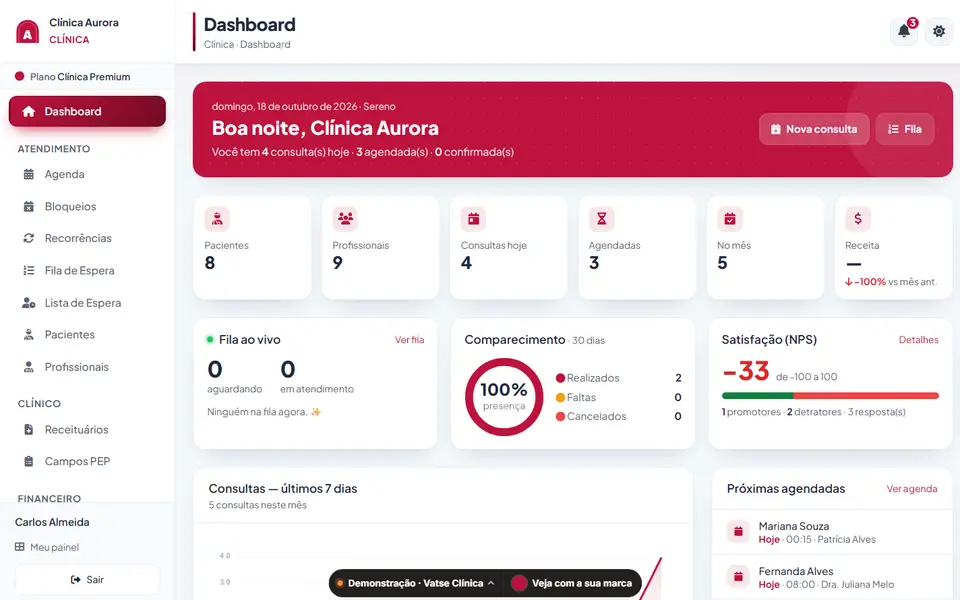
Task: Click the Consultas hoje calendar card icon
Action: [473, 219]
